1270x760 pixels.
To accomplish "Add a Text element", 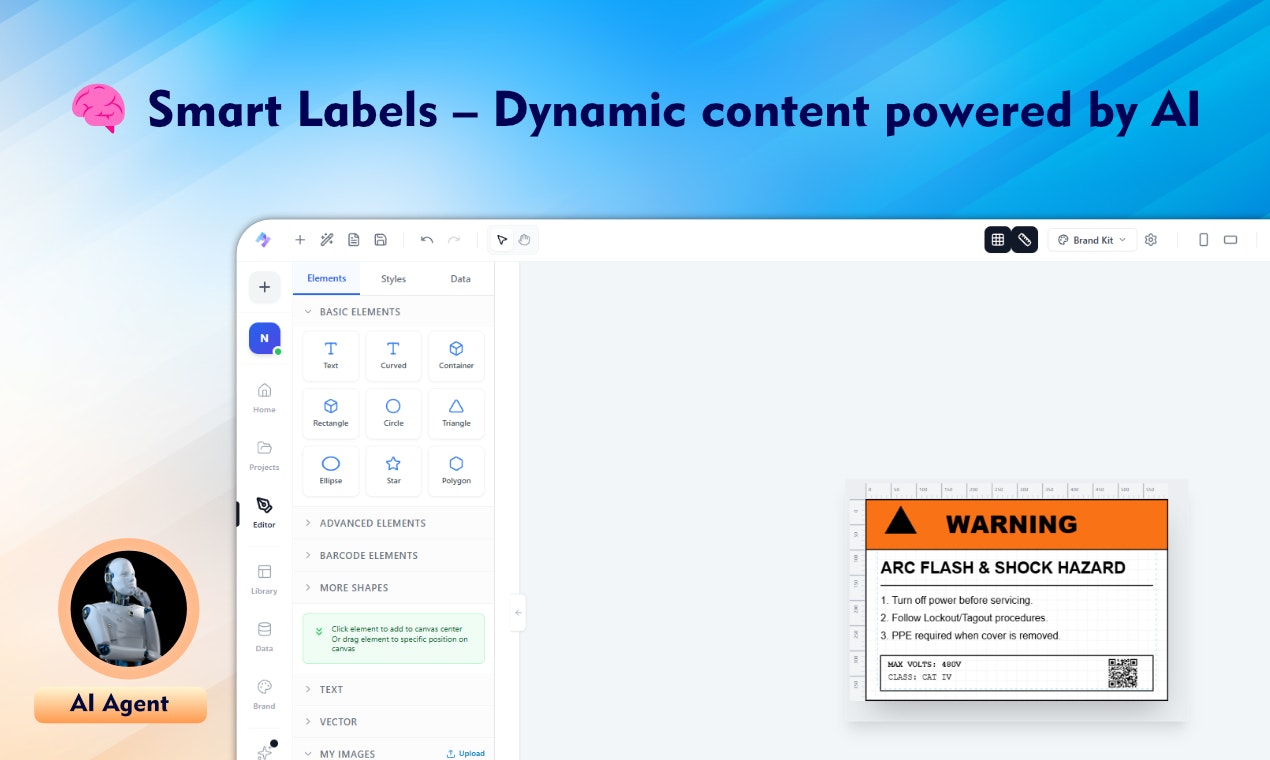I will (x=331, y=355).
